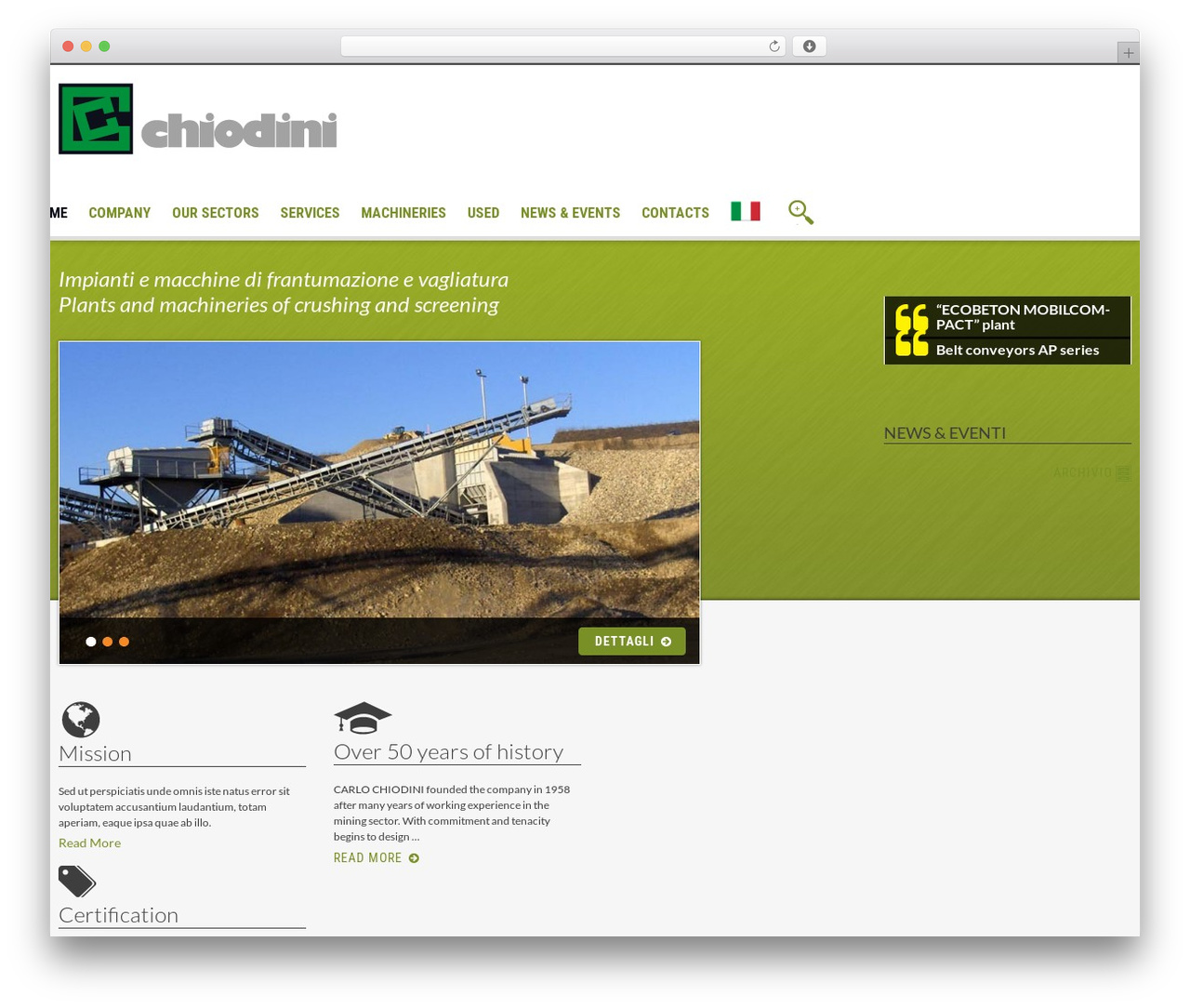Click the Certification heading
Image resolution: width=1190 pixels, height=1008 pixels.
pos(118,915)
